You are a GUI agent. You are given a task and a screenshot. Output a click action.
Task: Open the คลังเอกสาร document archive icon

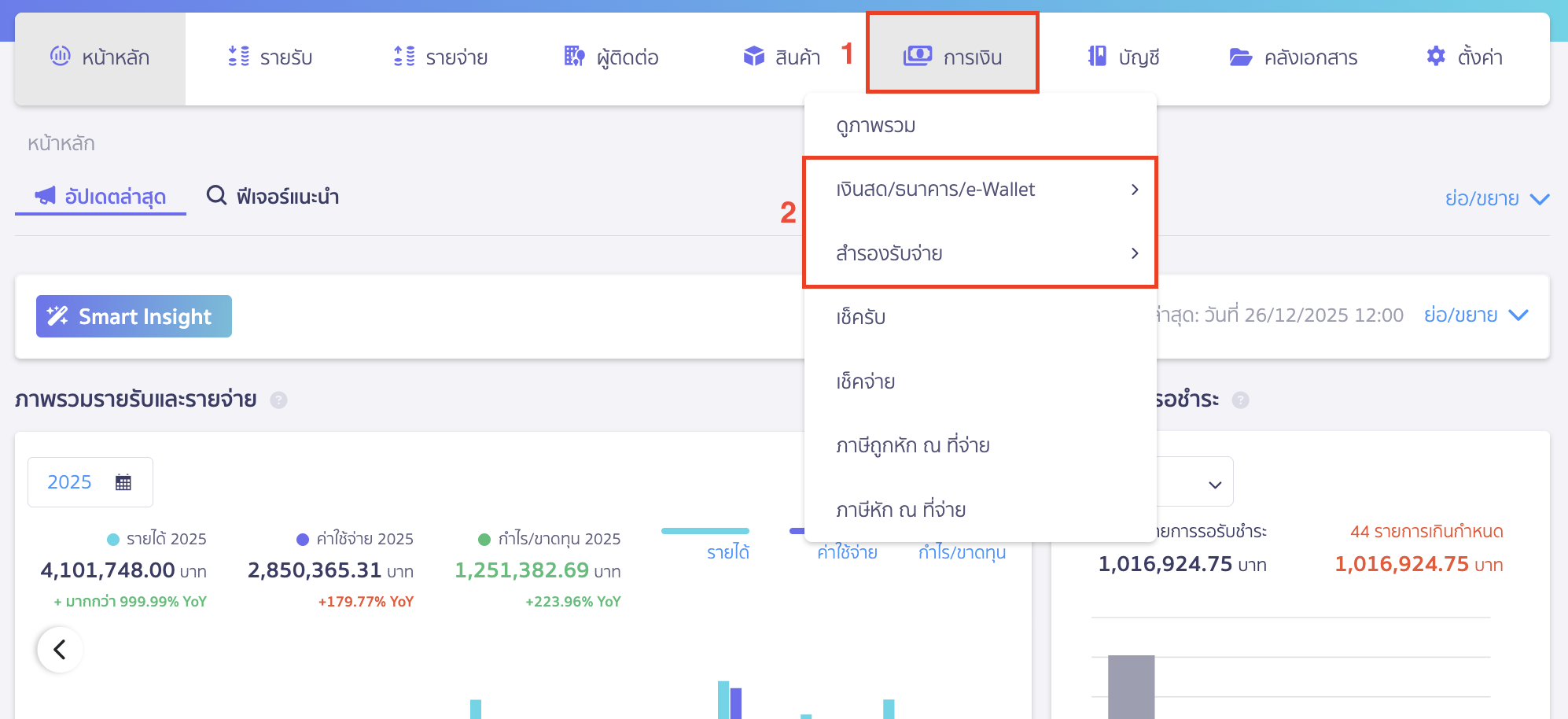[1241, 57]
